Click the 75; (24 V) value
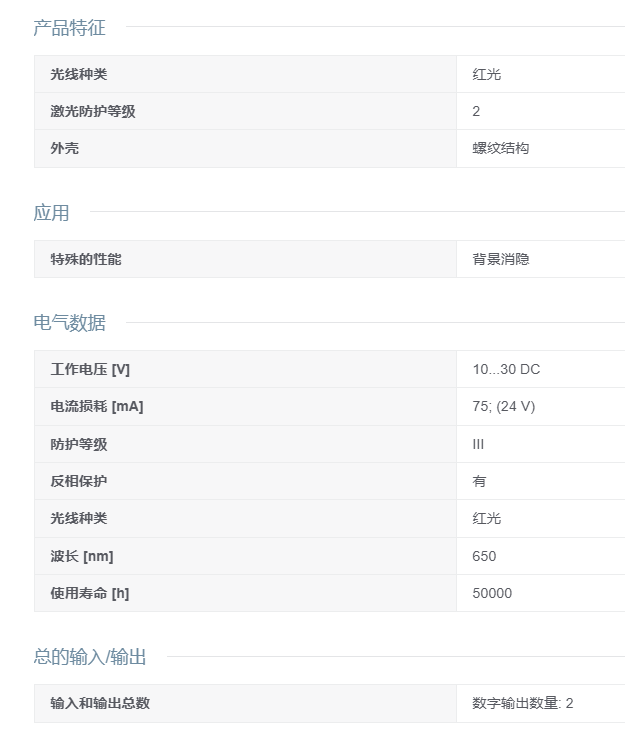The height and width of the screenshot is (735, 625). (x=503, y=406)
